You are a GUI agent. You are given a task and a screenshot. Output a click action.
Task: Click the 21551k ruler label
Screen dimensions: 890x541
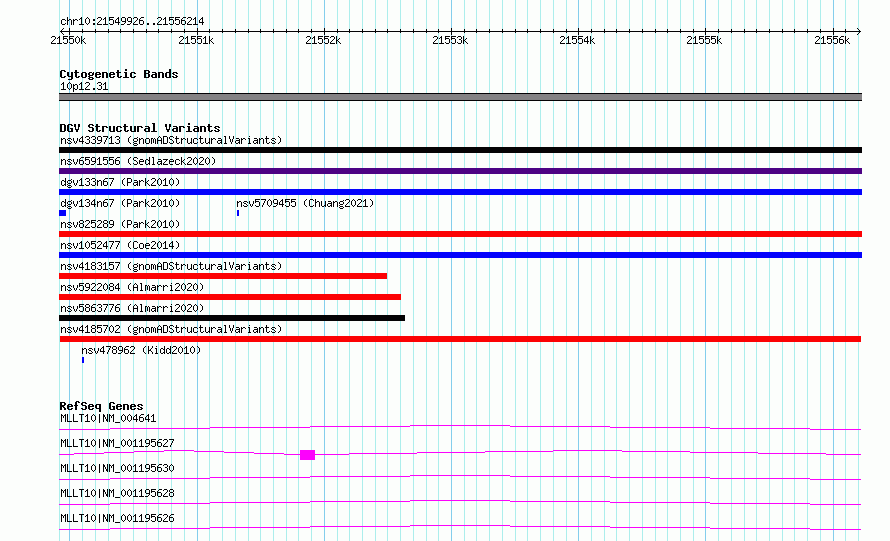pyautogui.click(x=196, y=40)
